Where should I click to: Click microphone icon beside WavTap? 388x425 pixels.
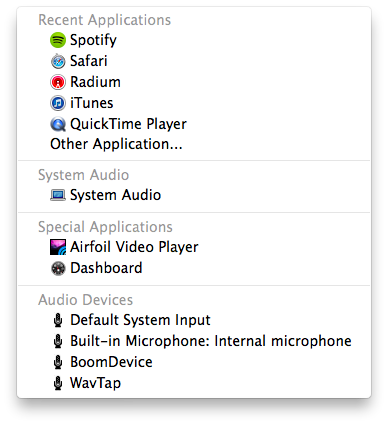click(58, 383)
